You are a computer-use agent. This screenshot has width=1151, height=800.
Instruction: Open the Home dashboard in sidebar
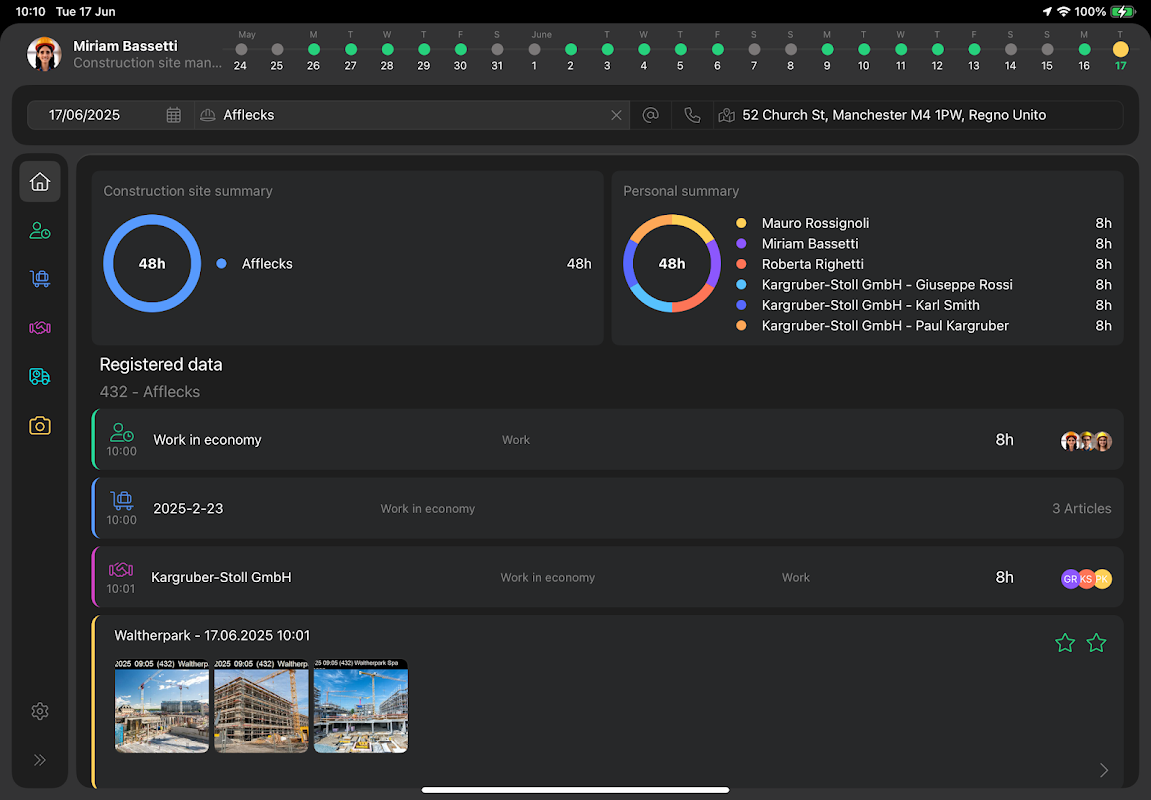pyautogui.click(x=40, y=182)
